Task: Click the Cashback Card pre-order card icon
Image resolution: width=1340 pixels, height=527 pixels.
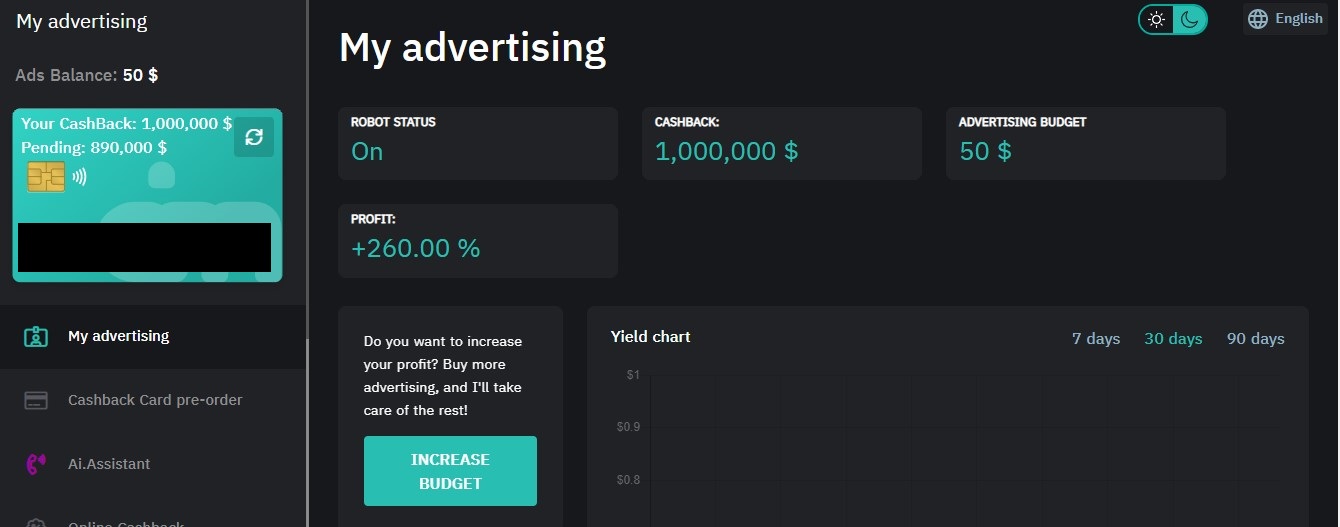Action: coord(36,400)
